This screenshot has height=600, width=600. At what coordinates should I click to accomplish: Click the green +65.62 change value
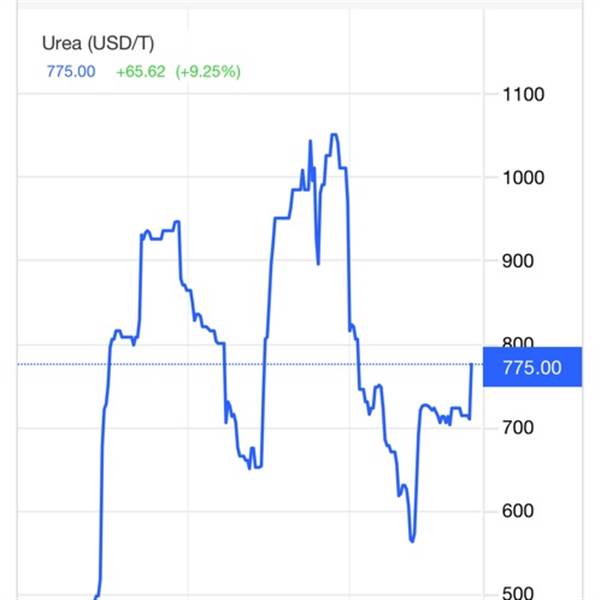[x=140, y=72]
